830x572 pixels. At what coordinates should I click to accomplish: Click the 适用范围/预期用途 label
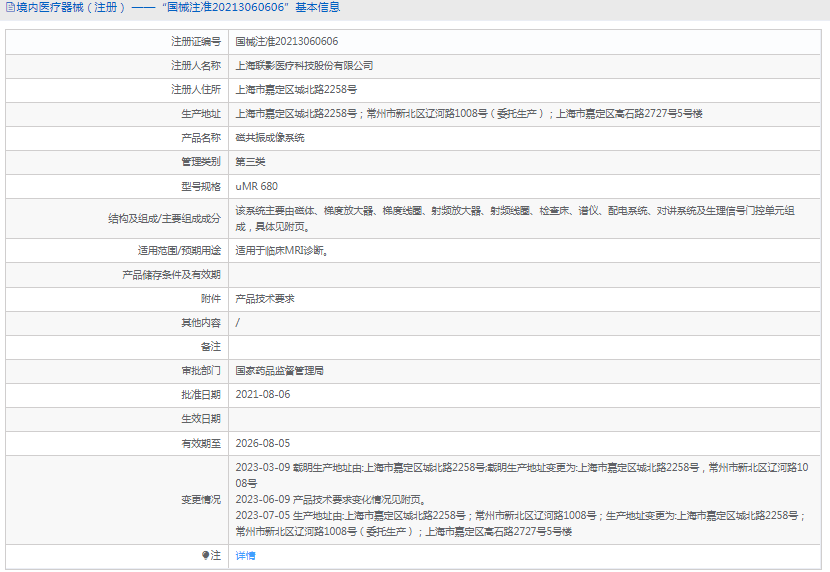pyautogui.click(x=179, y=251)
